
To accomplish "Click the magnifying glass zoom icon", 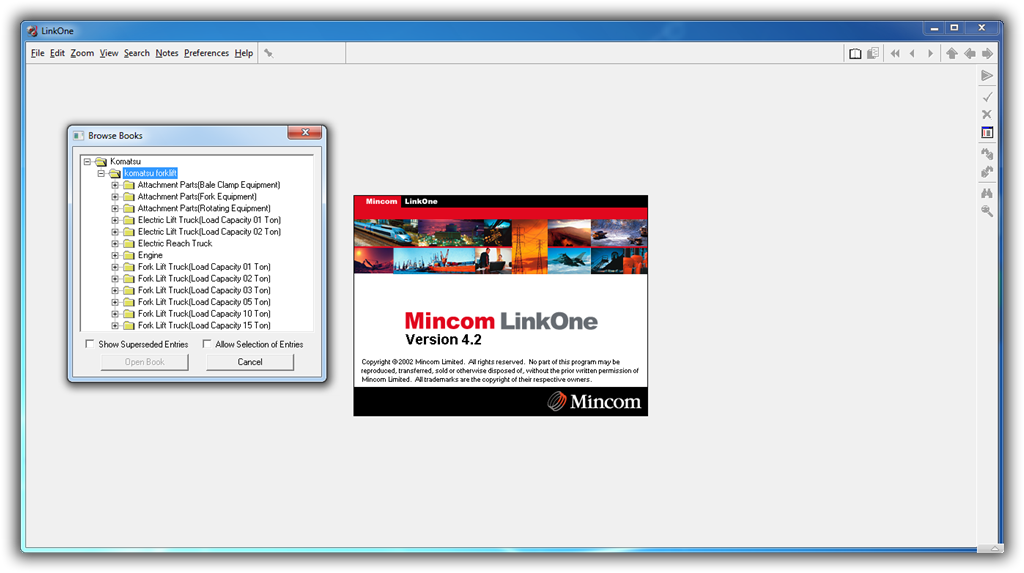I will point(987,211).
